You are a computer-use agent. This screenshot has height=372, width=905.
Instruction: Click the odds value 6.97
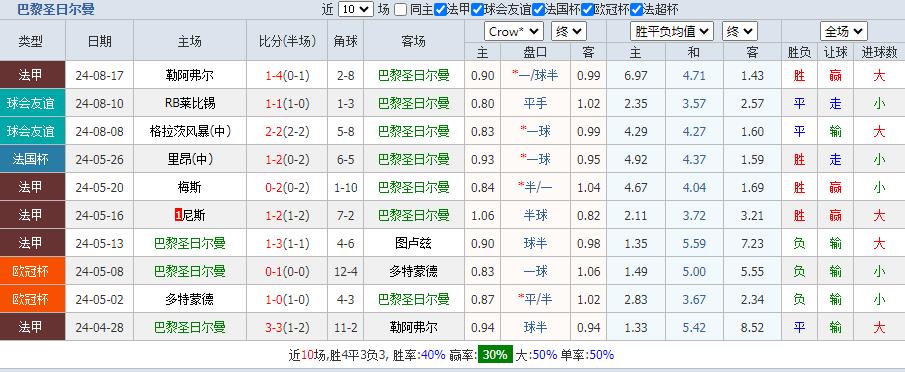click(x=635, y=76)
